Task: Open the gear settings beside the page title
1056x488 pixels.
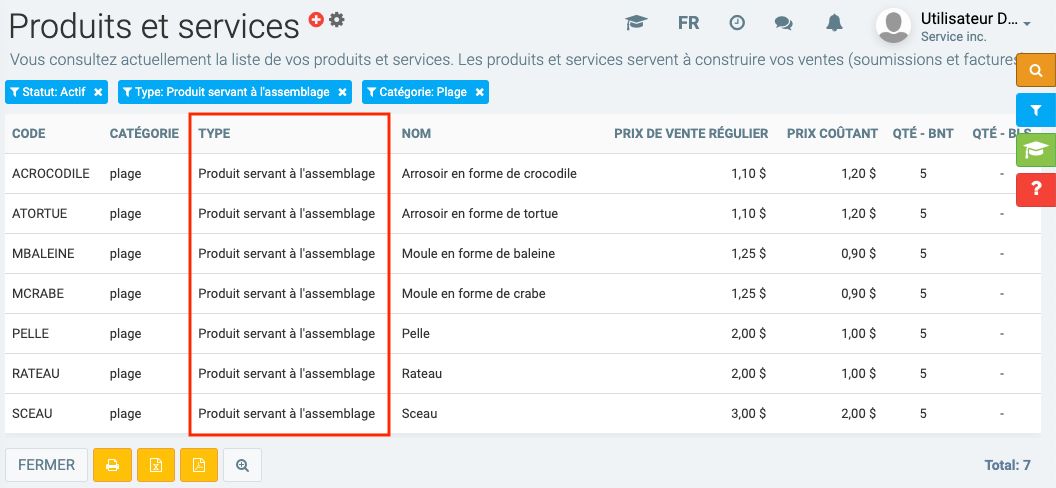Action: (337, 19)
